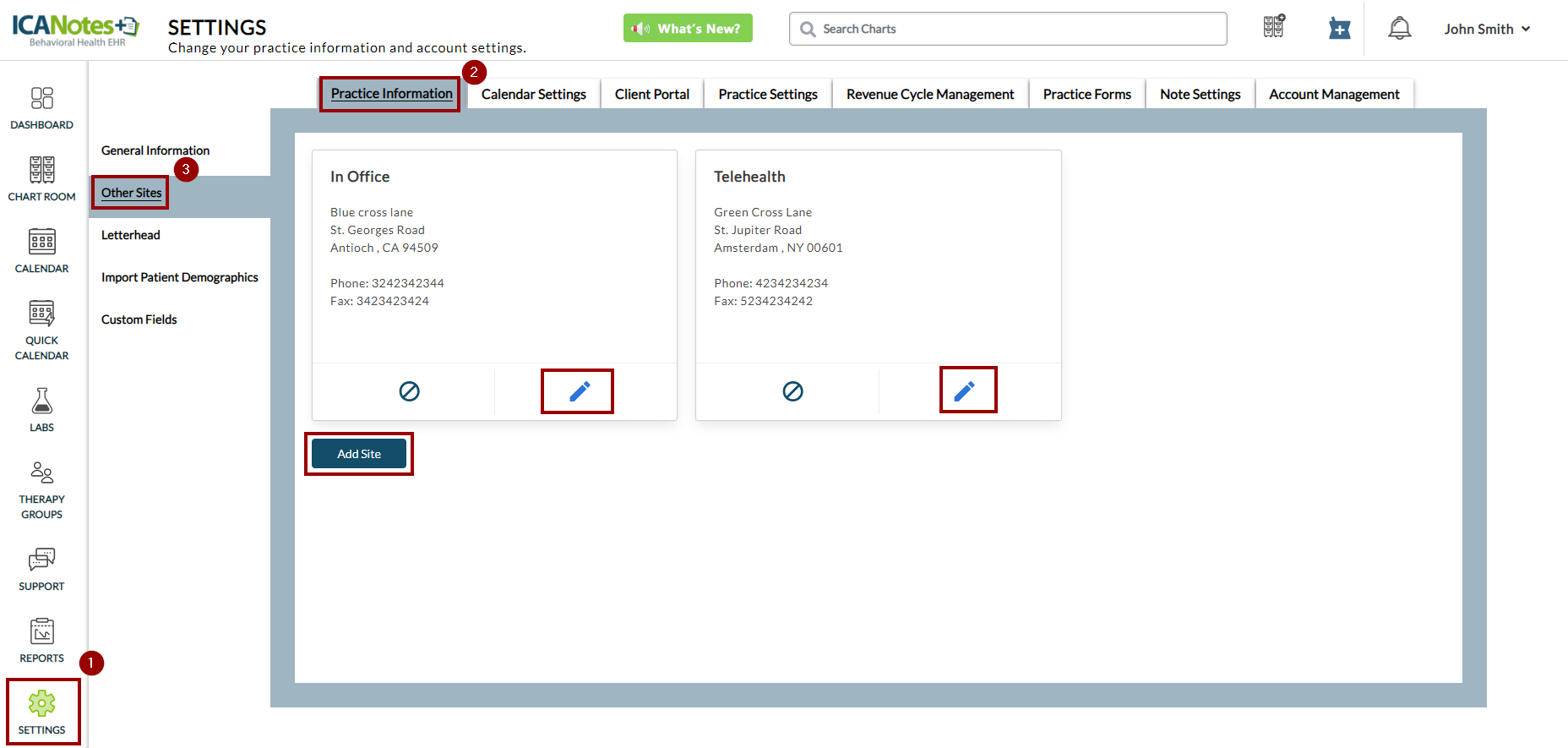The width and height of the screenshot is (1568, 748).
Task: Open the Revenue Cycle Management tab
Action: pyautogui.click(x=929, y=94)
